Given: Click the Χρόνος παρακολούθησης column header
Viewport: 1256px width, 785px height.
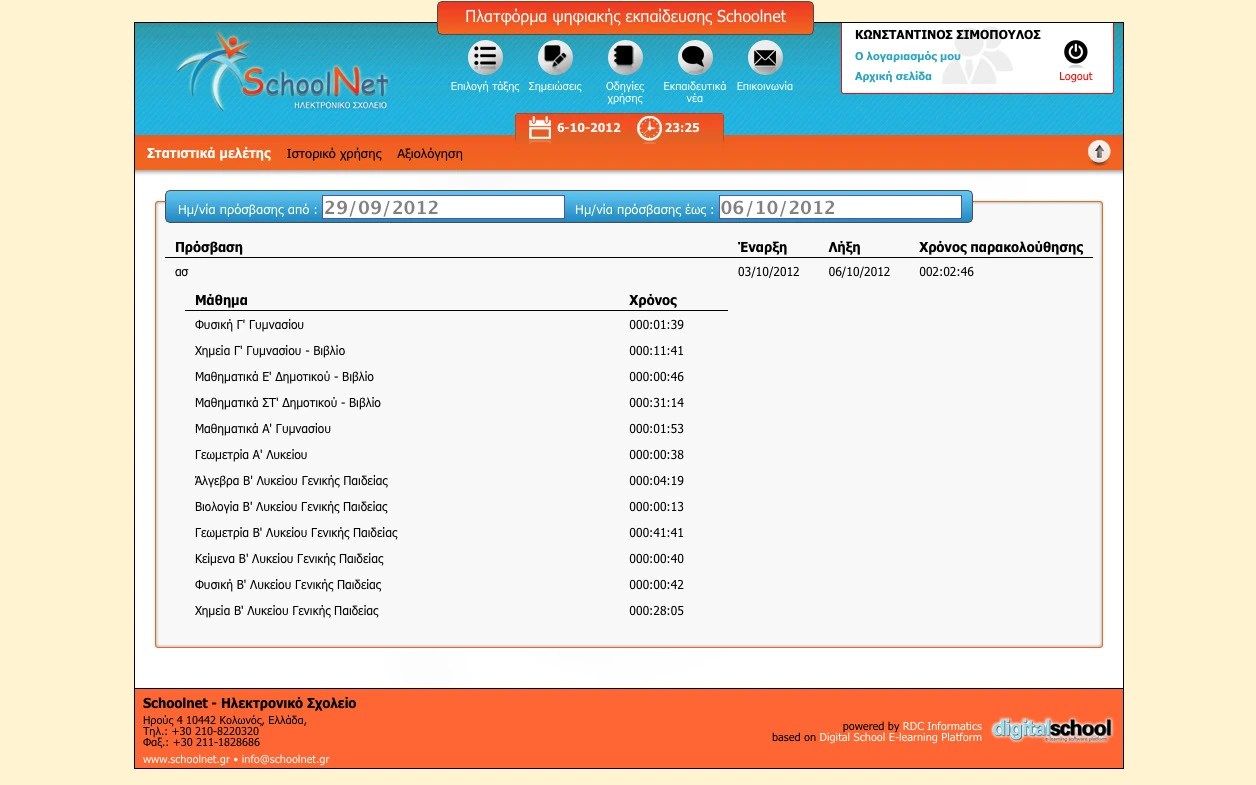Looking at the screenshot, I should pyautogui.click(x=1001, y=247).
